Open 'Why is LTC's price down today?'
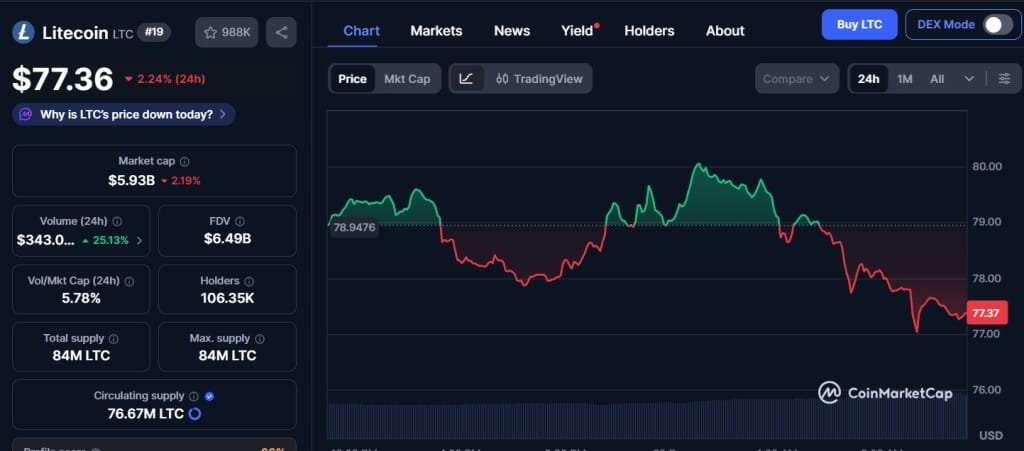 [124, 114]
